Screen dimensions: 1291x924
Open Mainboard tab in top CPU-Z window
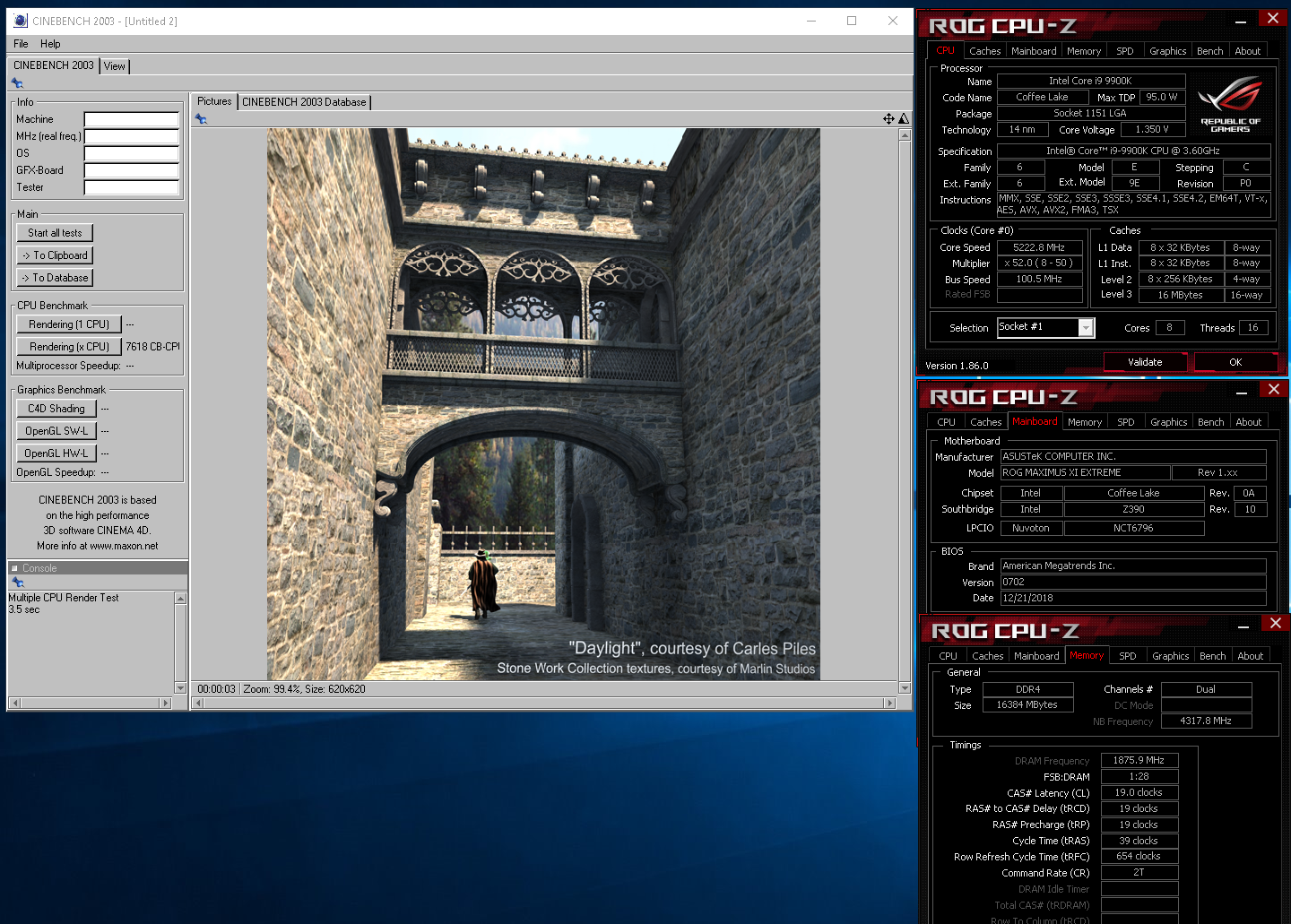(1034, 51)
